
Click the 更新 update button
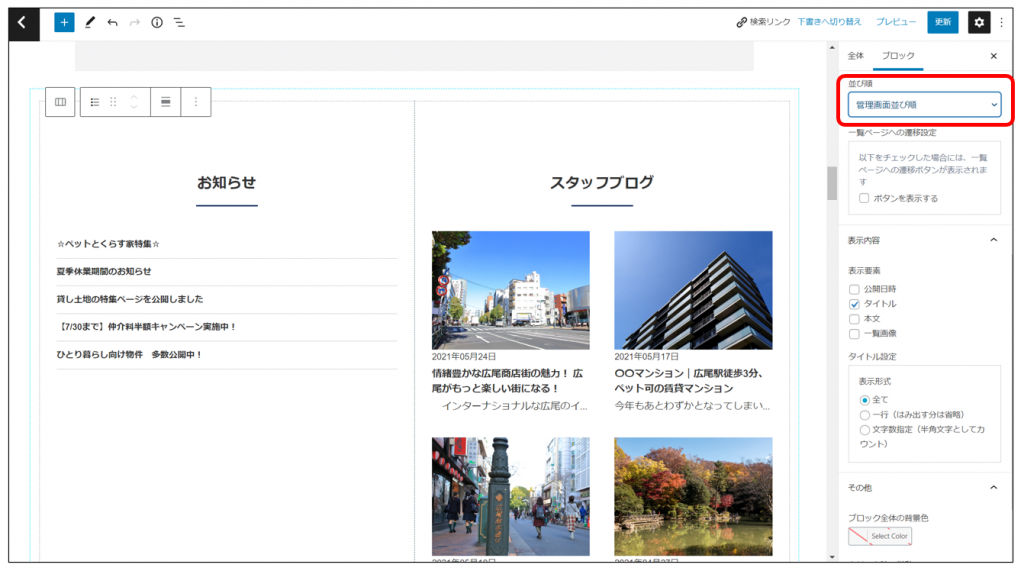(942, 22)
